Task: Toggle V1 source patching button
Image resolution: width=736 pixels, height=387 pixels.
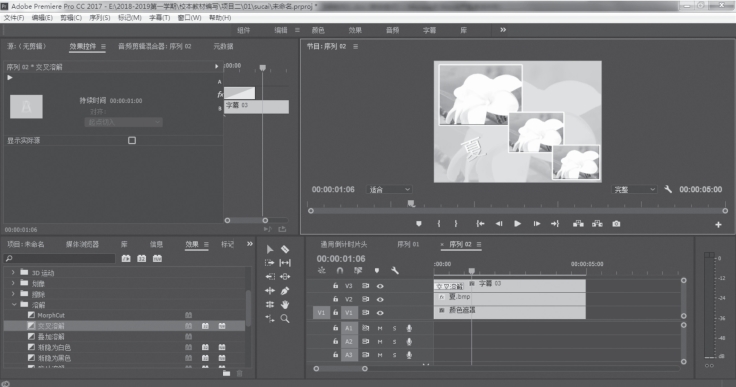Action: point(321,313)
